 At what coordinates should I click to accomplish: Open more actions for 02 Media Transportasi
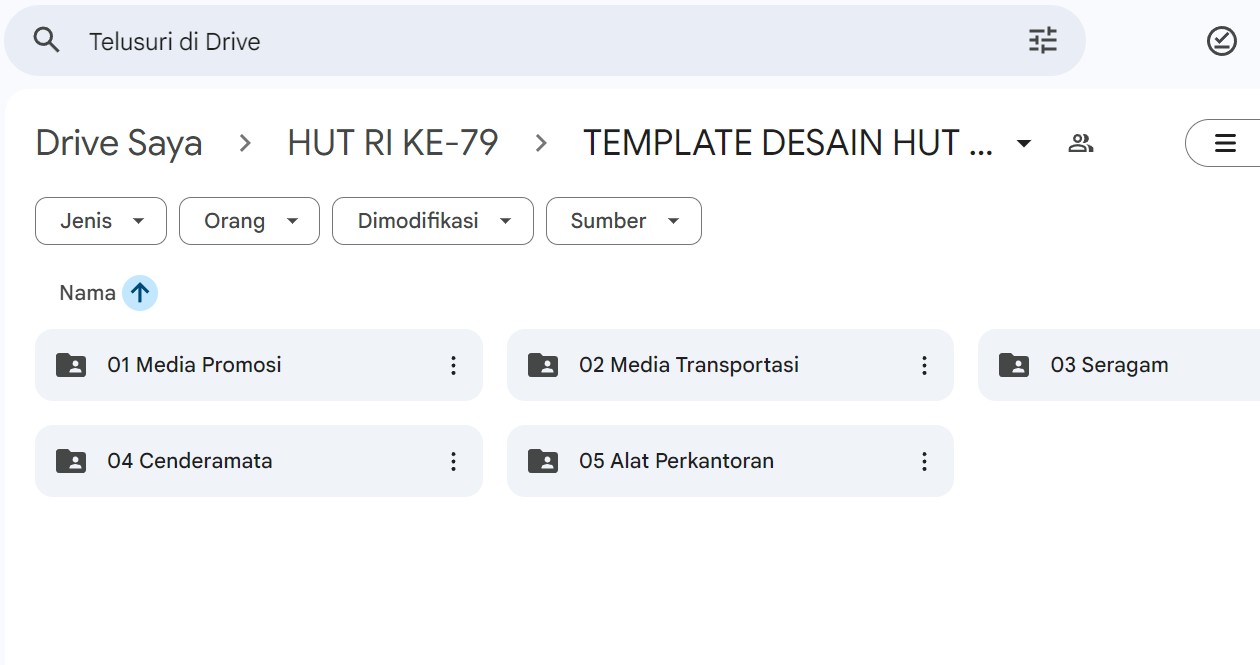coord(924,365)
